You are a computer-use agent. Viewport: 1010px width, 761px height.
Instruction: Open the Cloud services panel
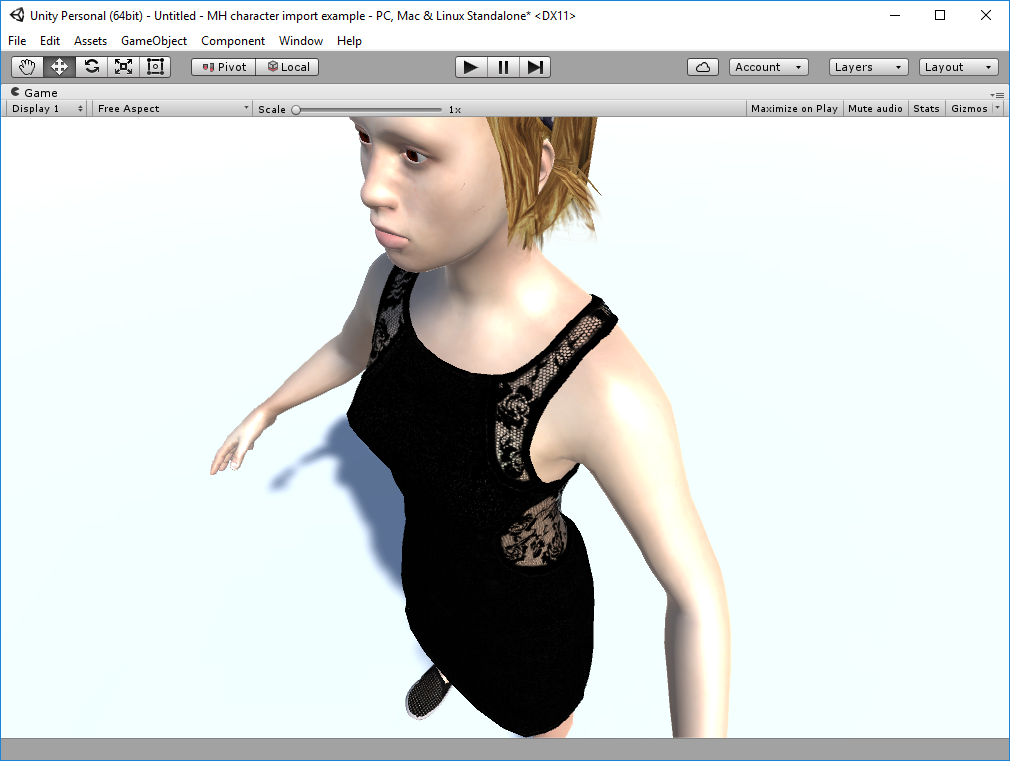(703, 67)
